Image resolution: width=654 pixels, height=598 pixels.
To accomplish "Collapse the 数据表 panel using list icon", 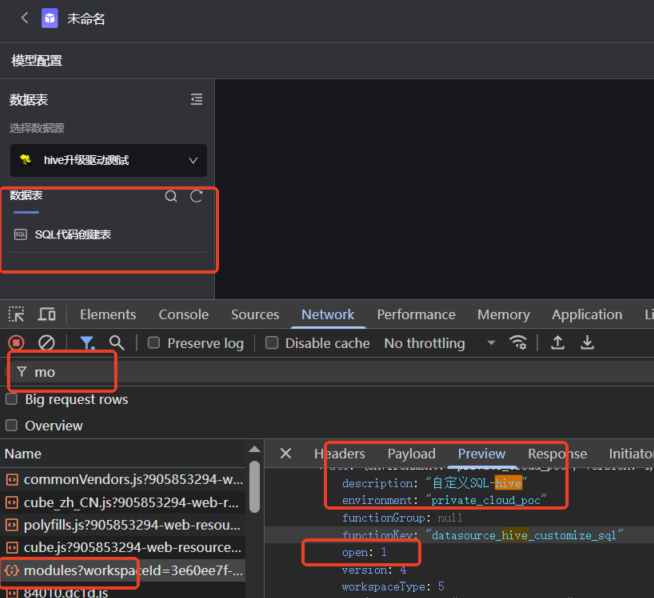I will tap(196, 99).
